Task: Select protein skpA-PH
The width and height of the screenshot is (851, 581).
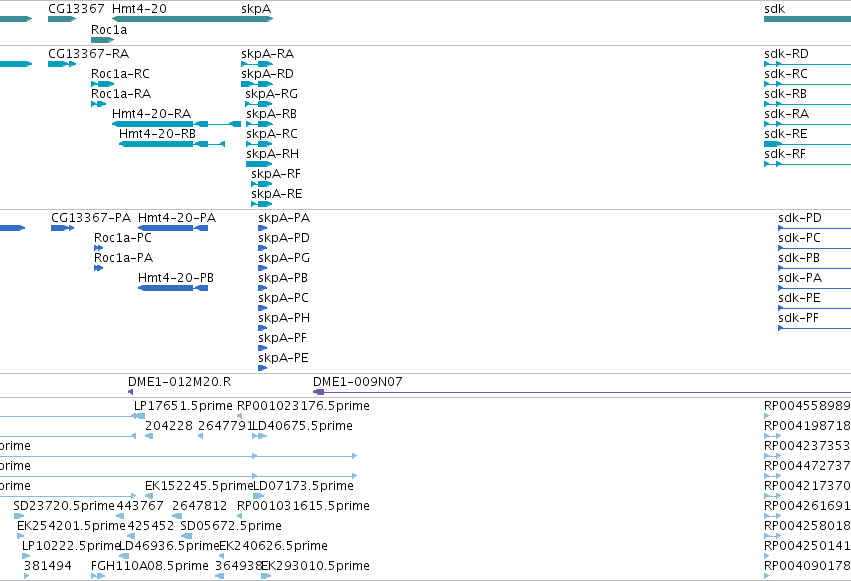Action: coord(284,318)
